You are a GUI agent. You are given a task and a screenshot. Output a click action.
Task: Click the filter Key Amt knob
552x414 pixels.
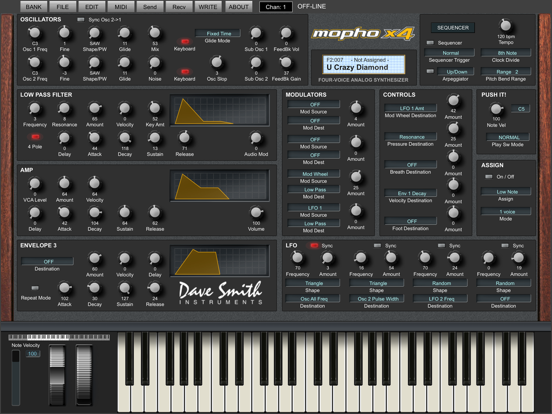[155, 108]
